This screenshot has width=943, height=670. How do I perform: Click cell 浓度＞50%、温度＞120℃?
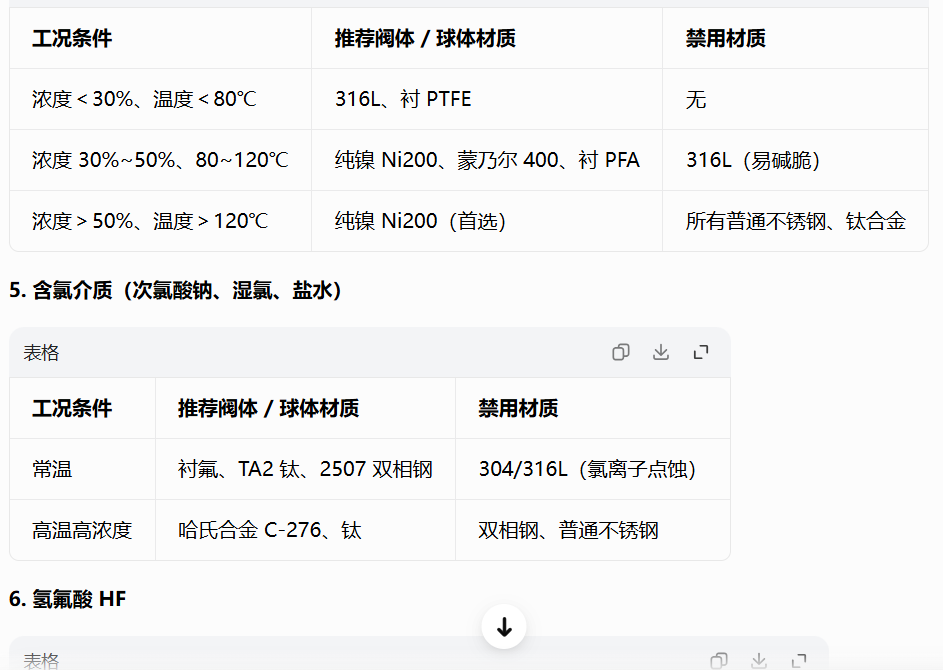(161, 221)
